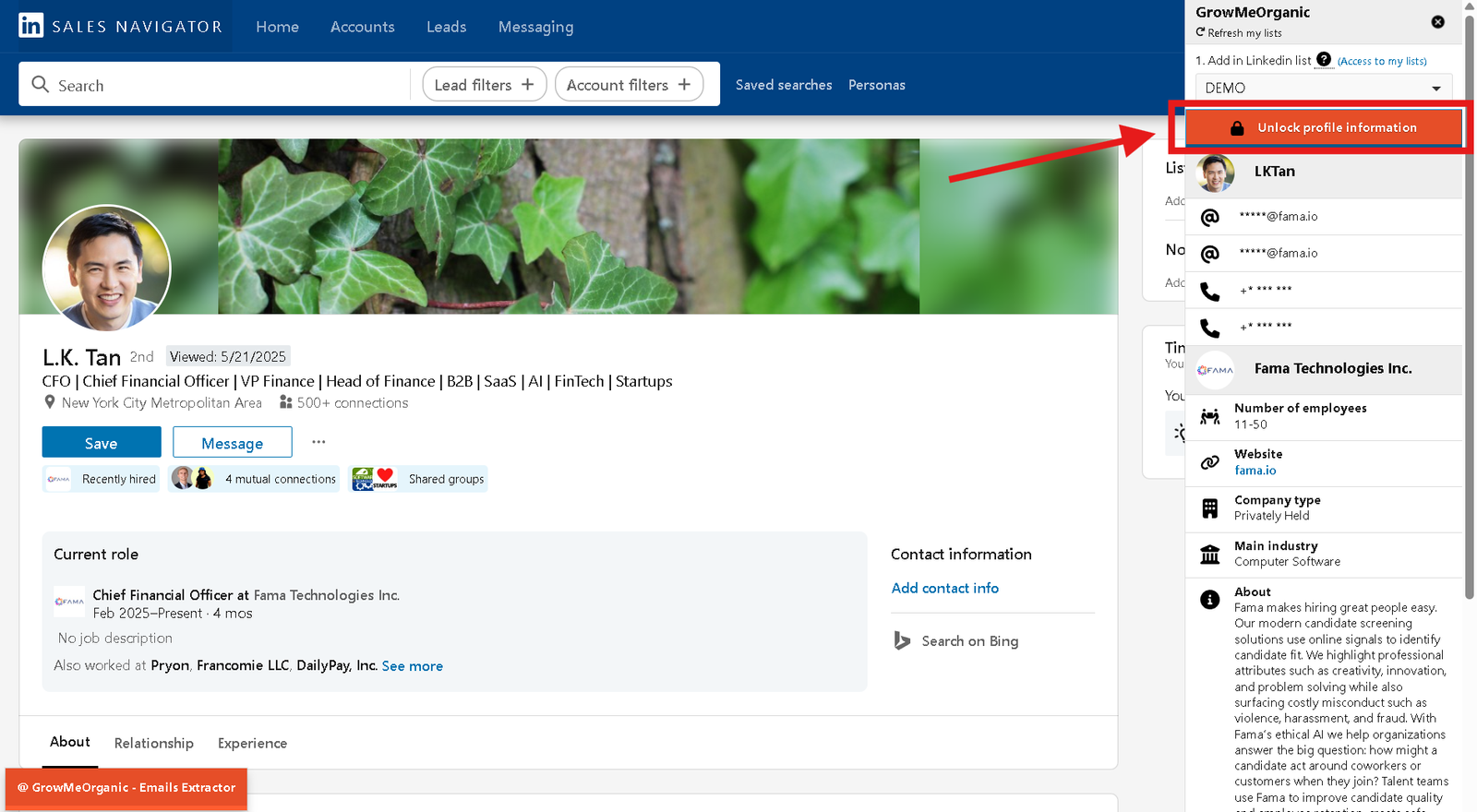
Task: Open the three-dots more actions menu
Action: (x=318, y=442)
